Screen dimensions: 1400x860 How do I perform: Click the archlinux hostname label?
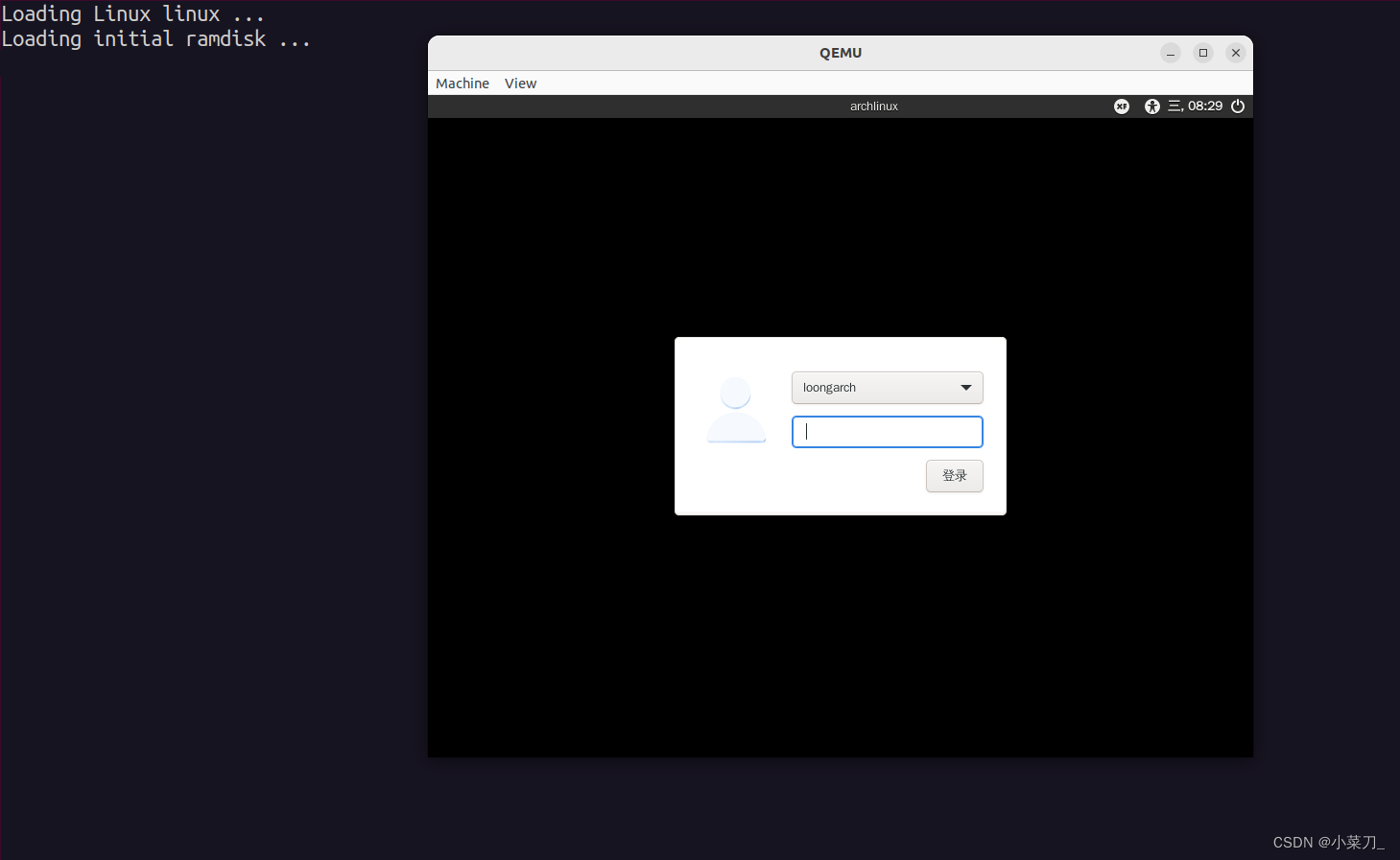point(873,106)
